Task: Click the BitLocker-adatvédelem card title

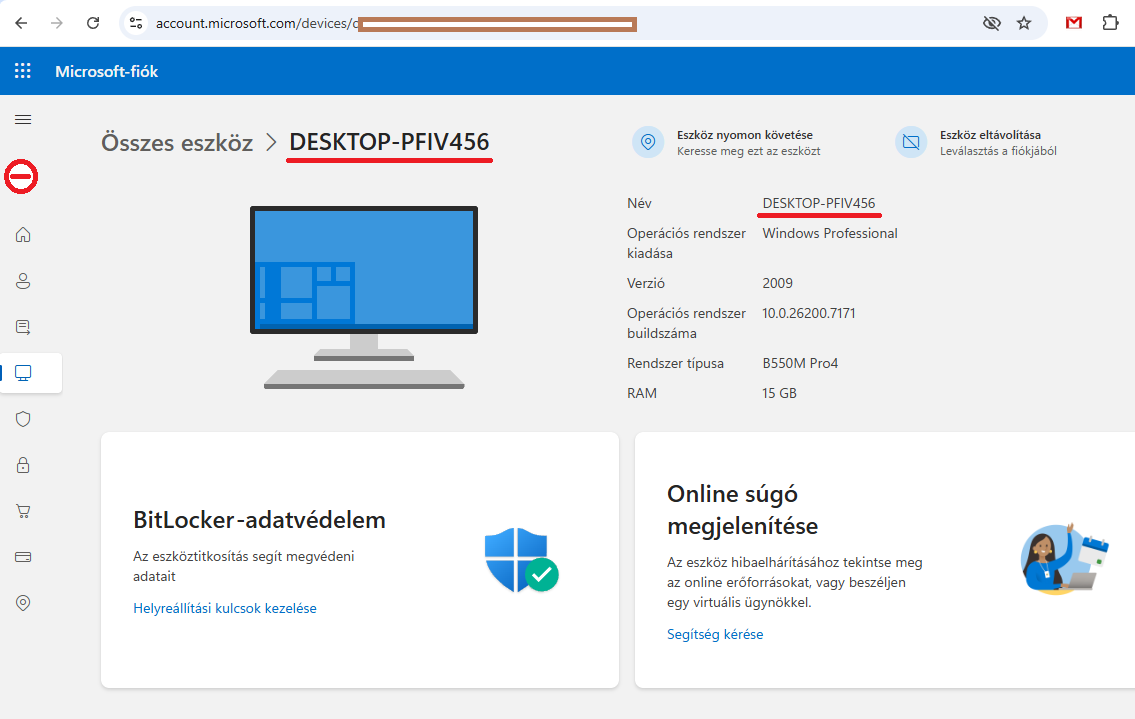Action: pyautogui.click(x=259, y=520)
